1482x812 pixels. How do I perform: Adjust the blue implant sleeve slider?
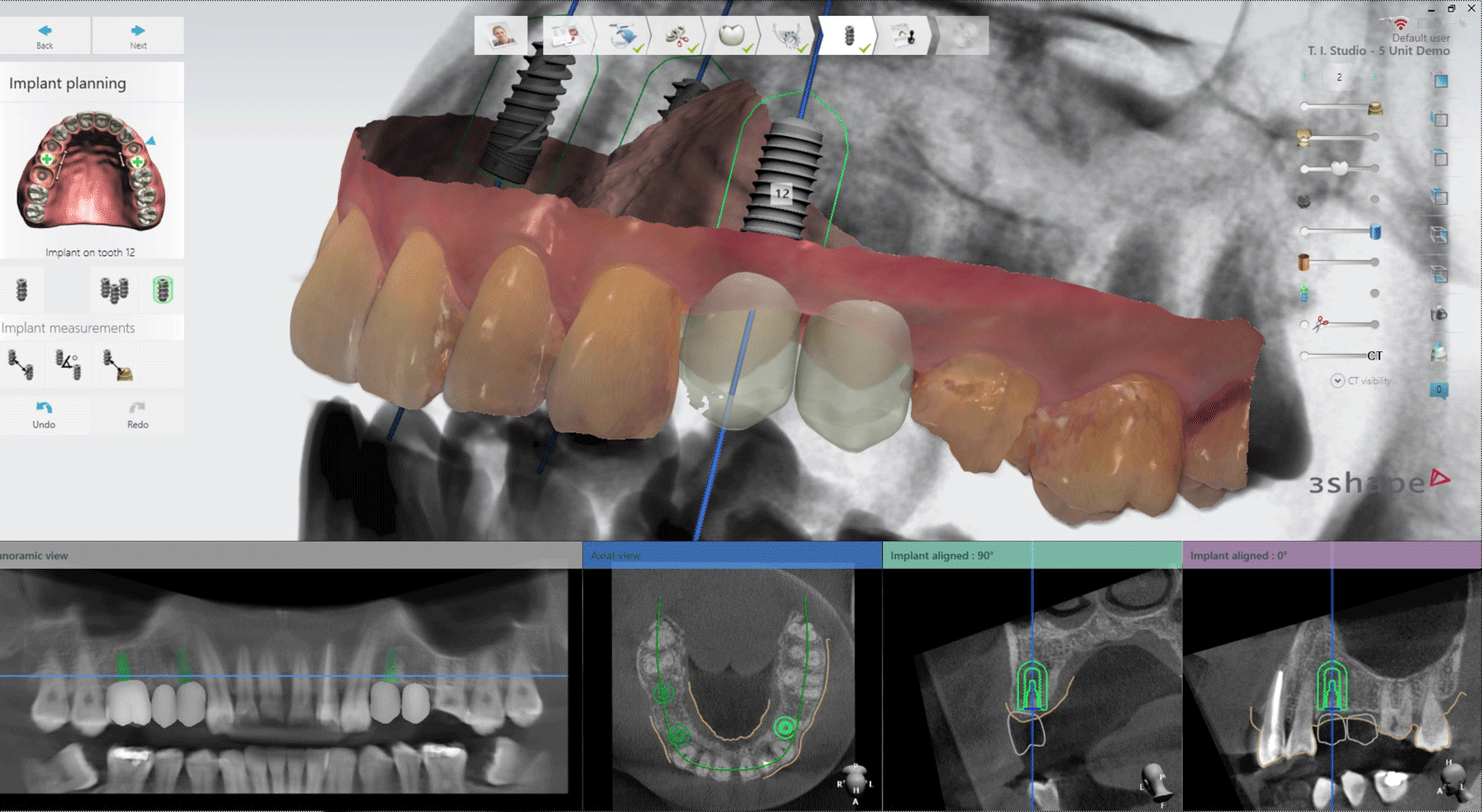pyautogui.click(x=1340, y=231)
